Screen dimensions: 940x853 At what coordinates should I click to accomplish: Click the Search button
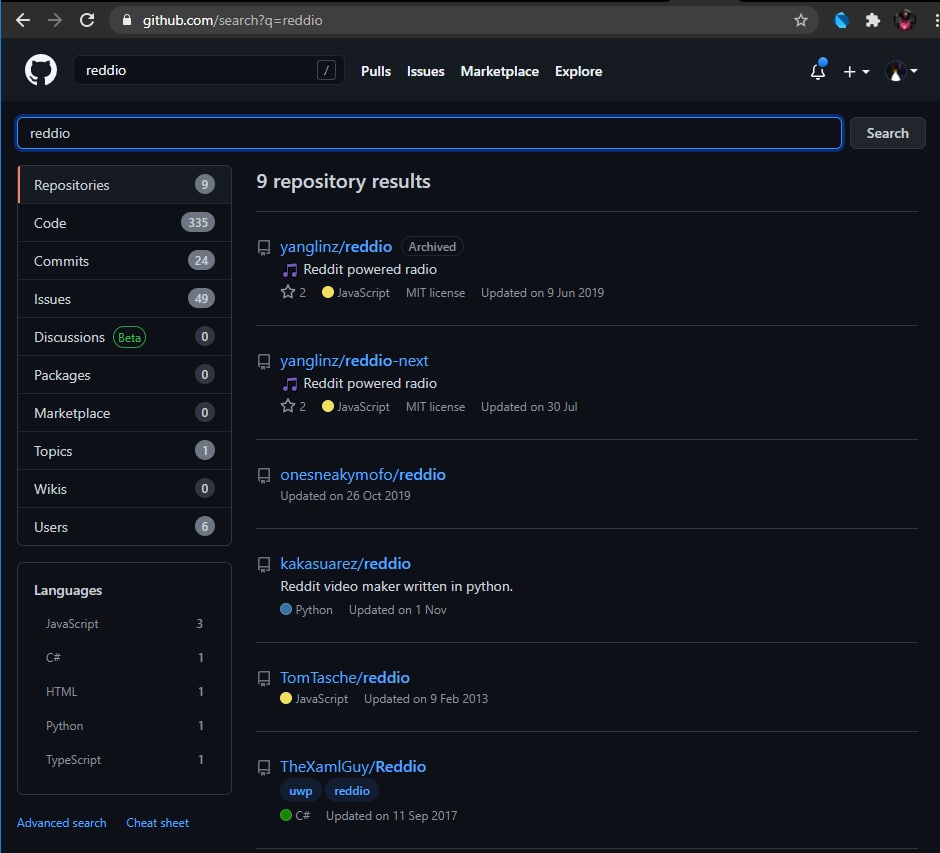[x=887, y=133]
